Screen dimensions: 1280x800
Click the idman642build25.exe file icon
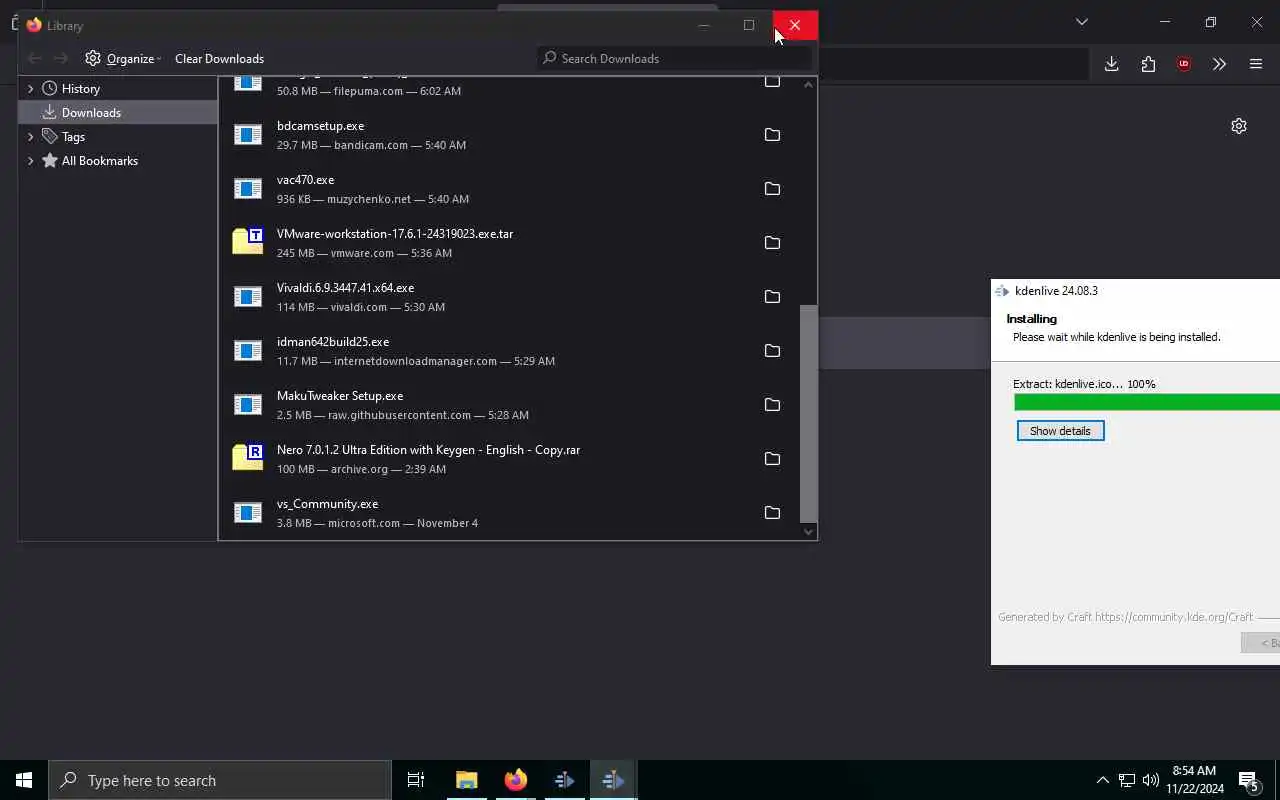(248, 351)
